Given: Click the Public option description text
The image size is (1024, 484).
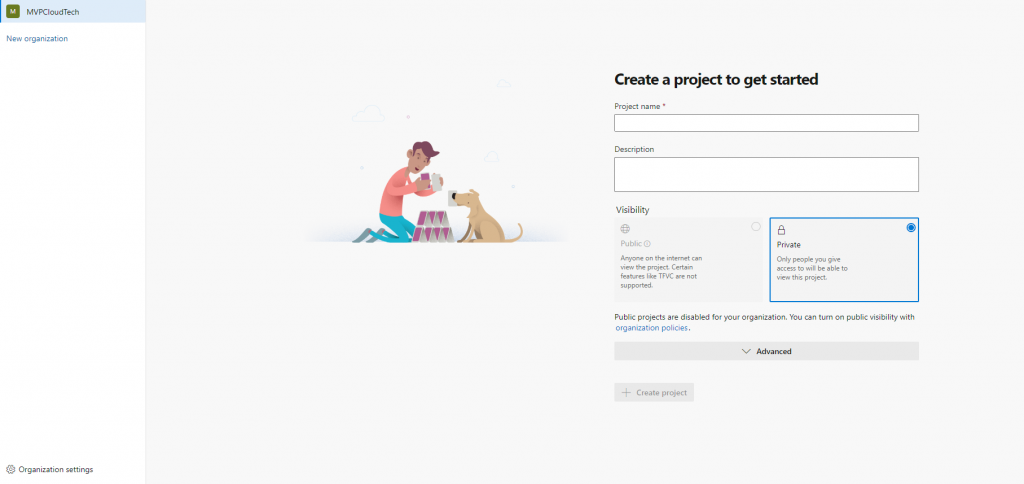Looking at the screenshot, I should click(x=661, y=272).
